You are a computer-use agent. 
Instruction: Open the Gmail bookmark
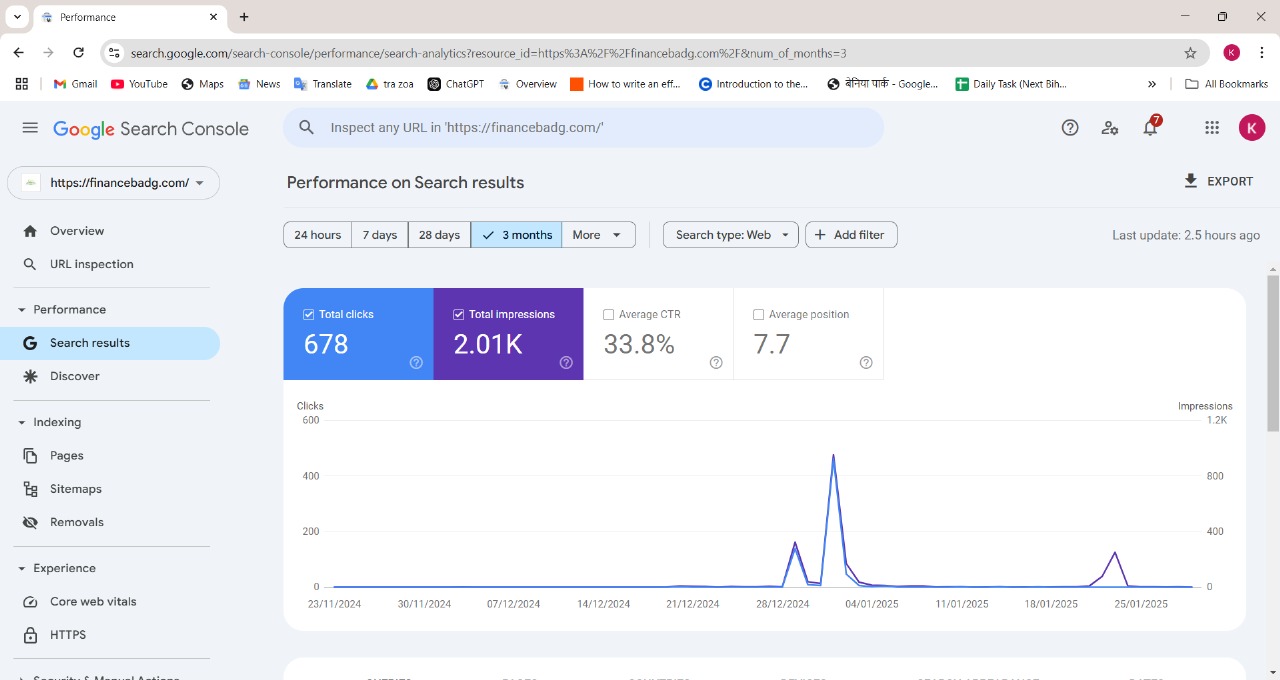75,84
